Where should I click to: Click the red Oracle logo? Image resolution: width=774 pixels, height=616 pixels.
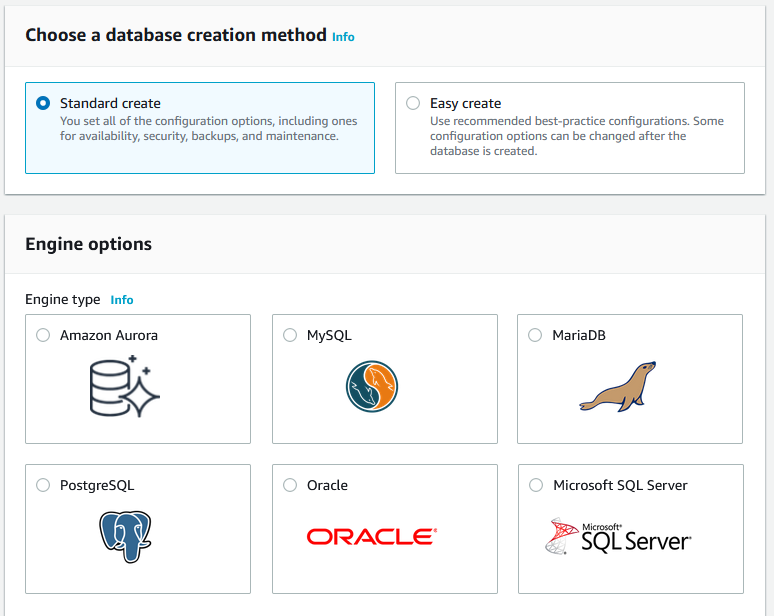(372, 537)
